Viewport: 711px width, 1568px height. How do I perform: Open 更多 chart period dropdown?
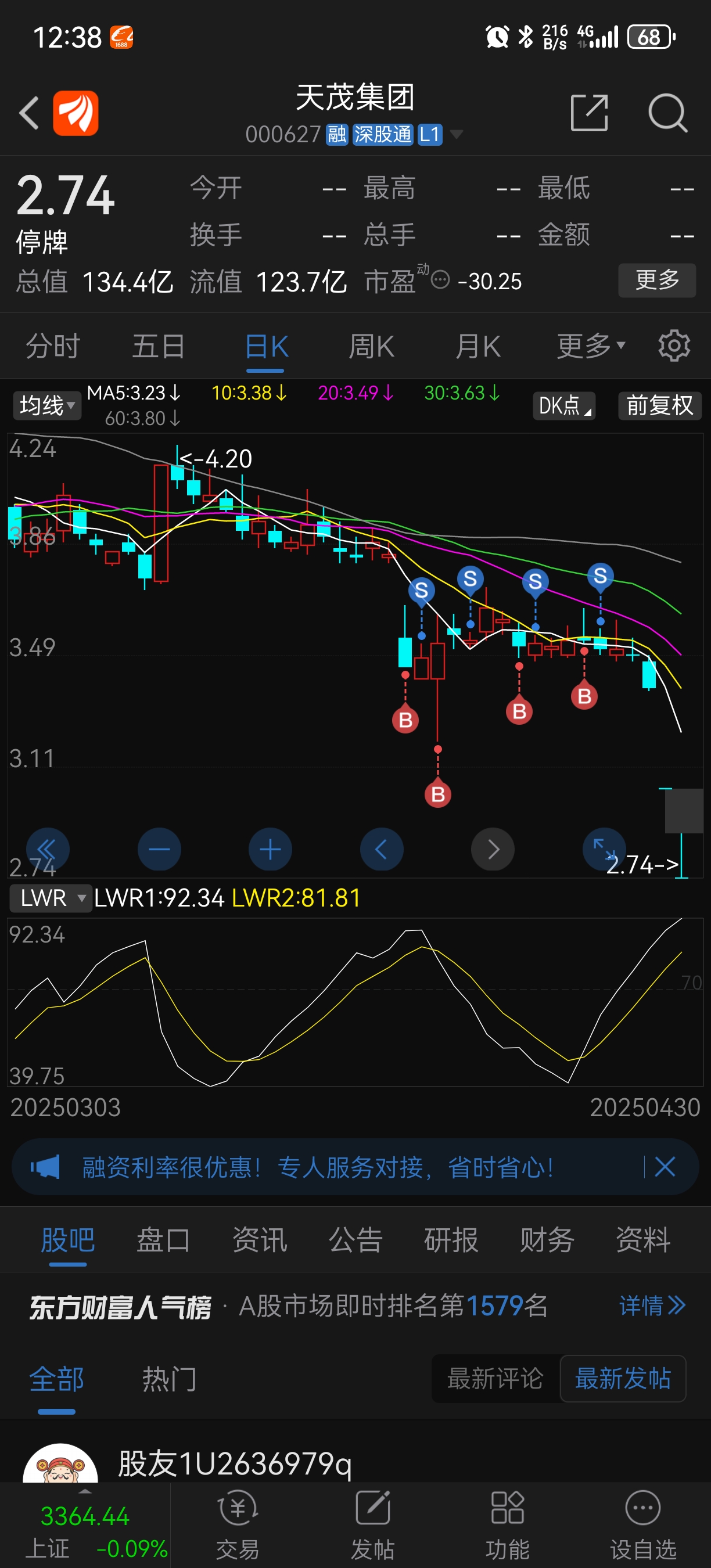coord(591,346)
